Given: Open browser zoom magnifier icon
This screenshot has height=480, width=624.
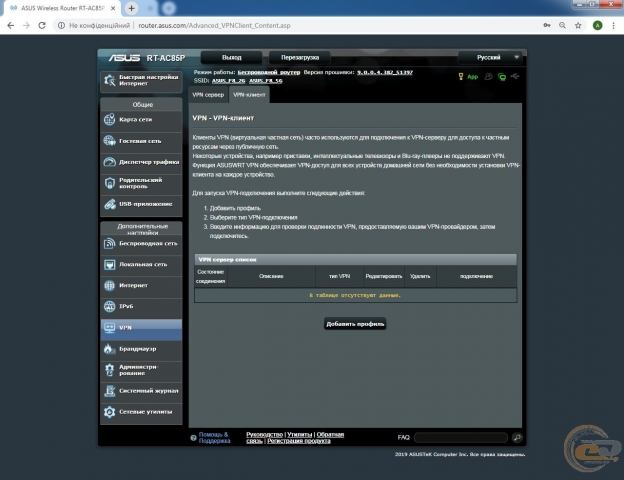Looking at the screenshot, I should click(x=562, y=25).
